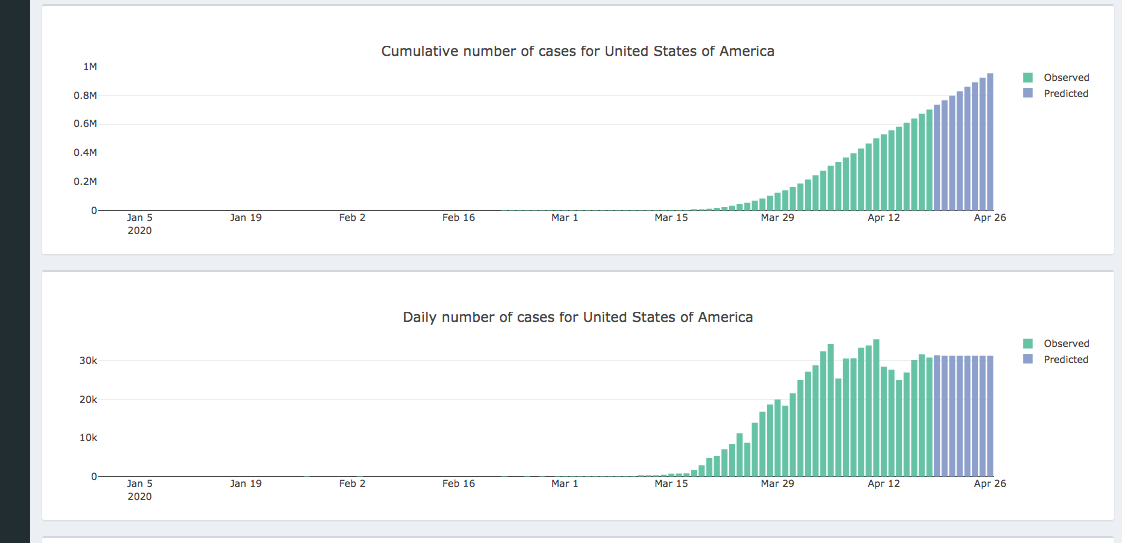Image resolution: width=1122 pixels, height=543 pixels.
Task: Click Mar 29 axis label on daily chart
Action: click(777, 483)
